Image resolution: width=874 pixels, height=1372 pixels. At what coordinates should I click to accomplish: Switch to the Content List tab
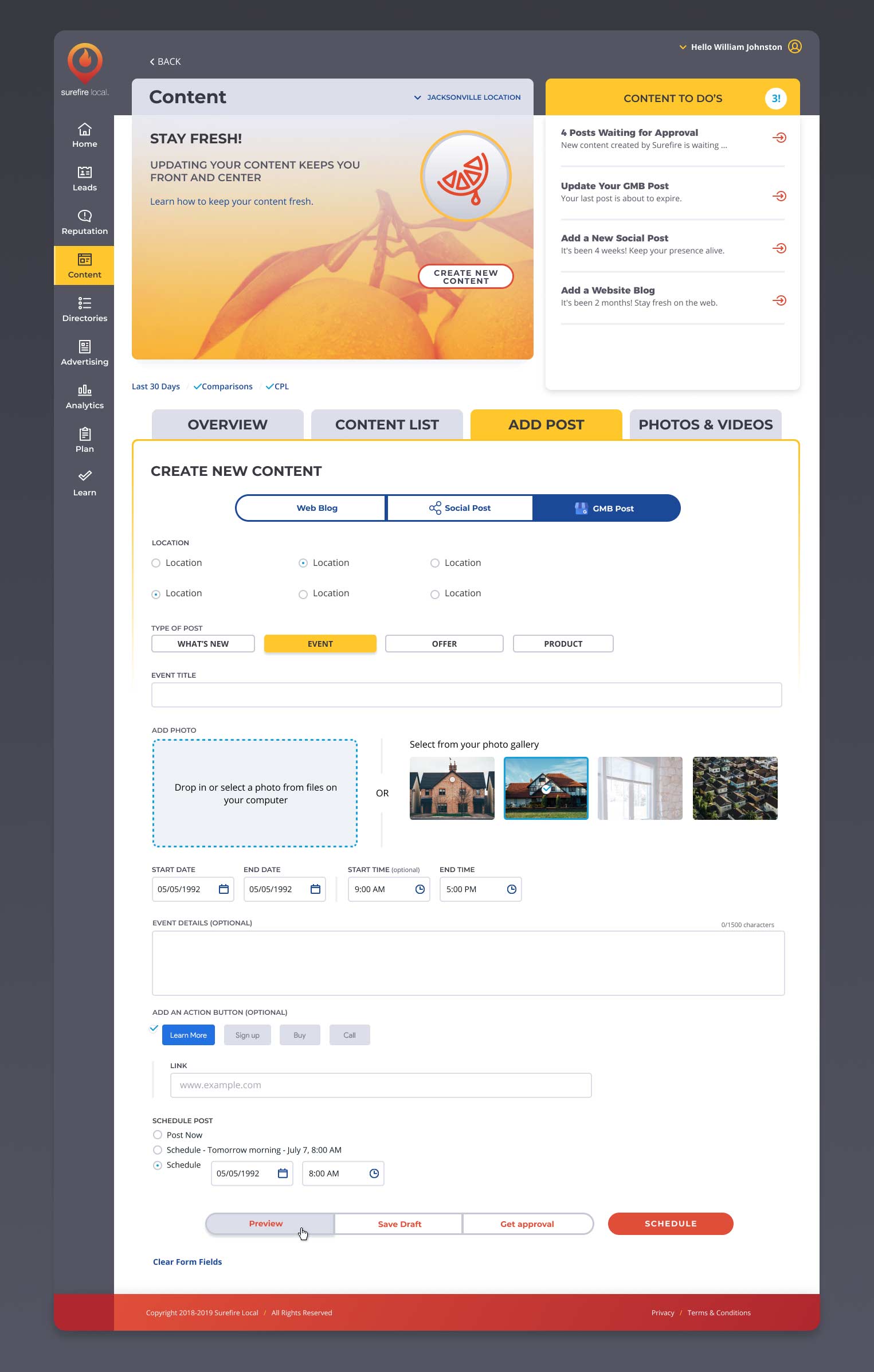387,425
